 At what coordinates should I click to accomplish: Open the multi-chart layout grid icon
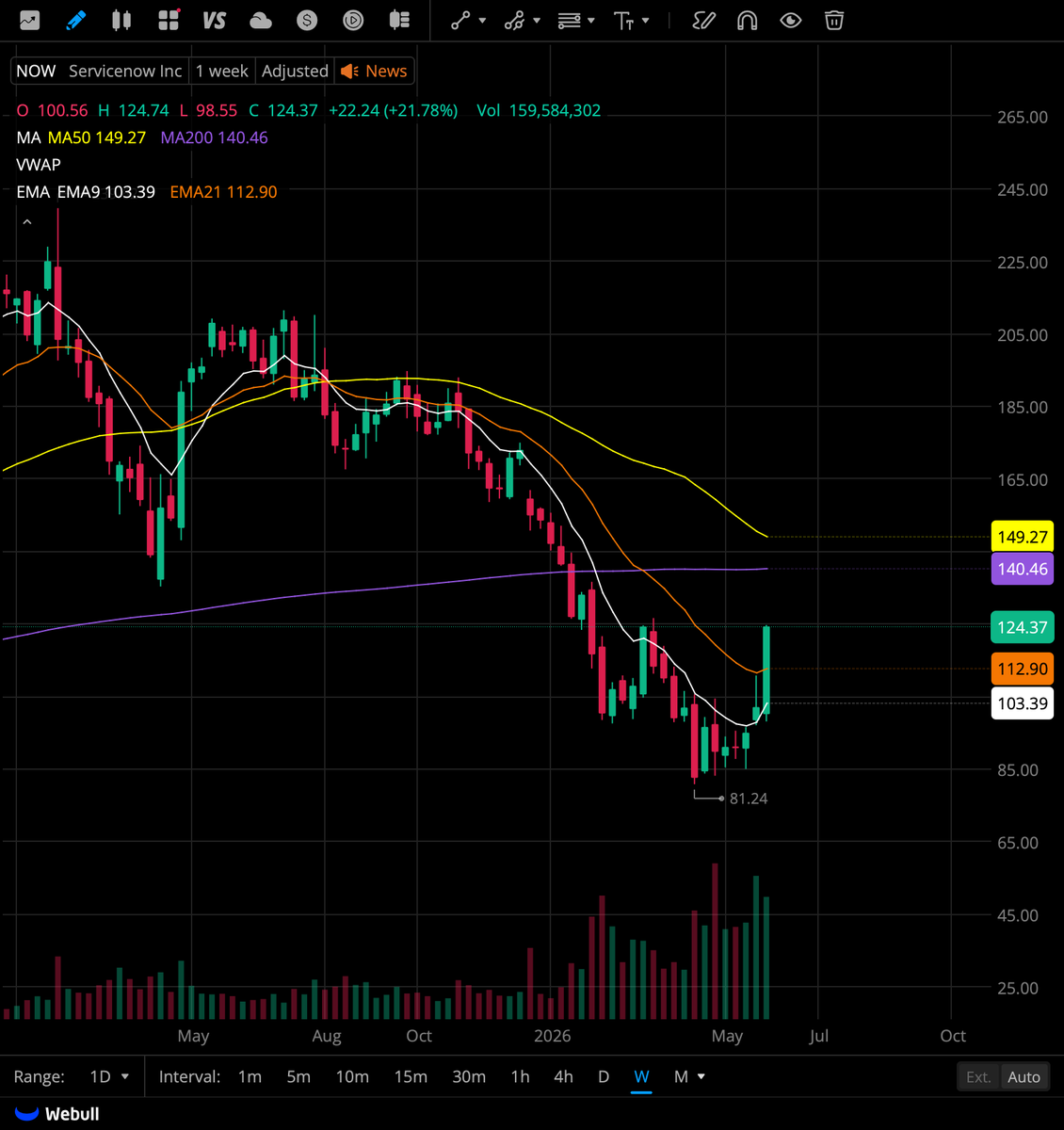pyautogui.click(x=169, y=20)
